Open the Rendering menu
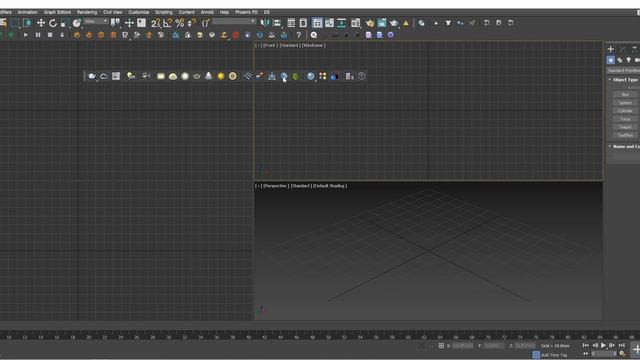This screenshot has height=360, width=640. (x=87, y=12)
